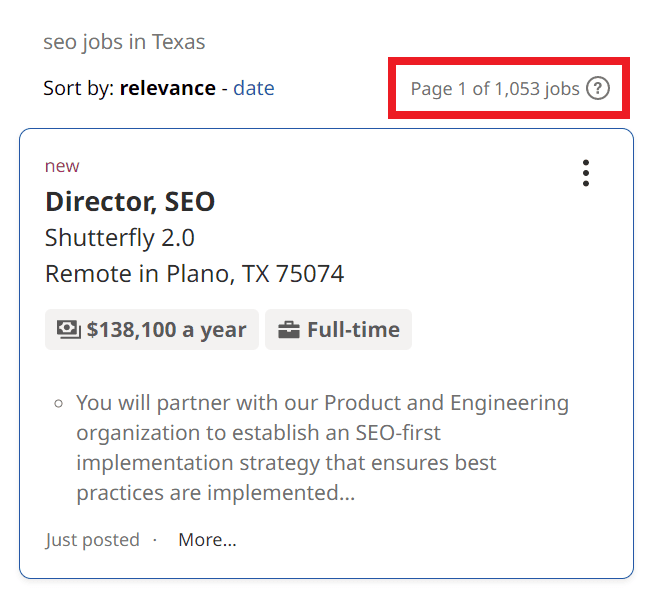Open the job count help question icon
Screen dimensions: 652x595
point(598,88)
